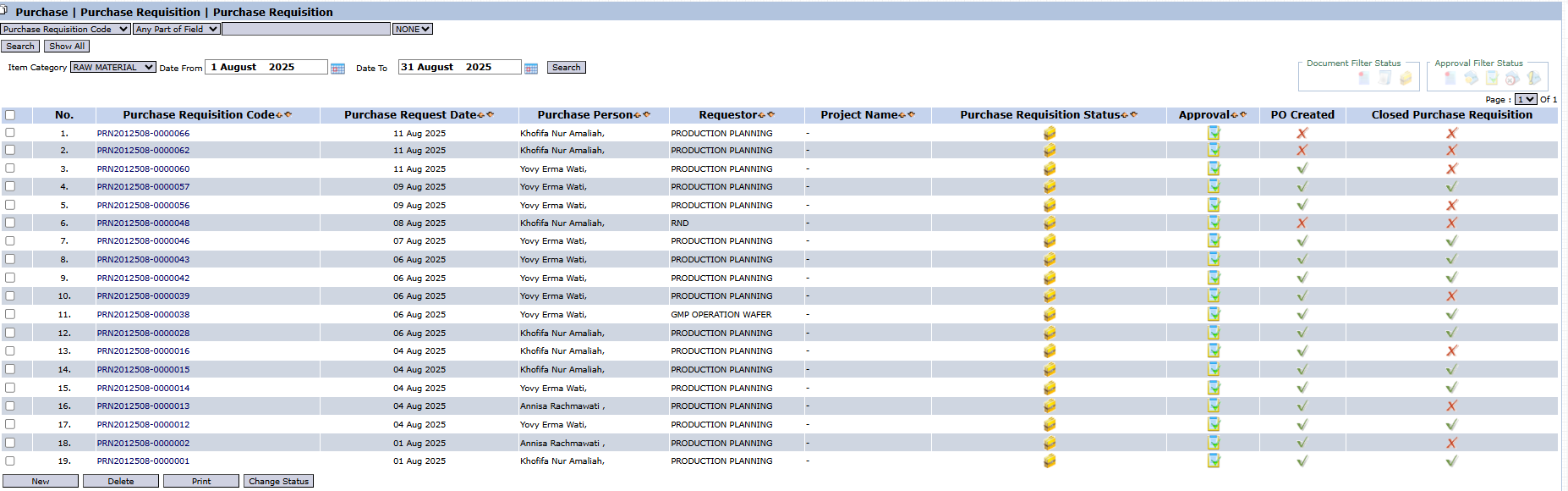Click the green checkmark Approval Filter Status icon
Screen dimensions: 1568x491
pos(1492,78)
